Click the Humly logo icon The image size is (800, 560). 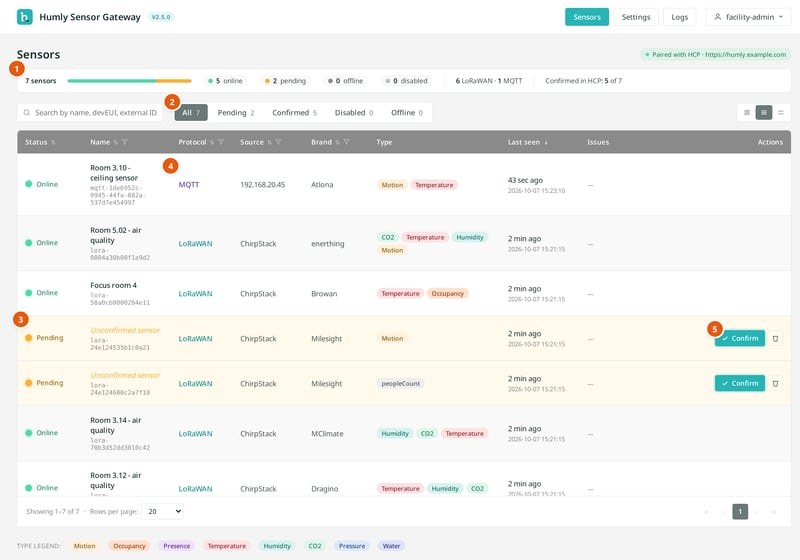coord(24,17)
